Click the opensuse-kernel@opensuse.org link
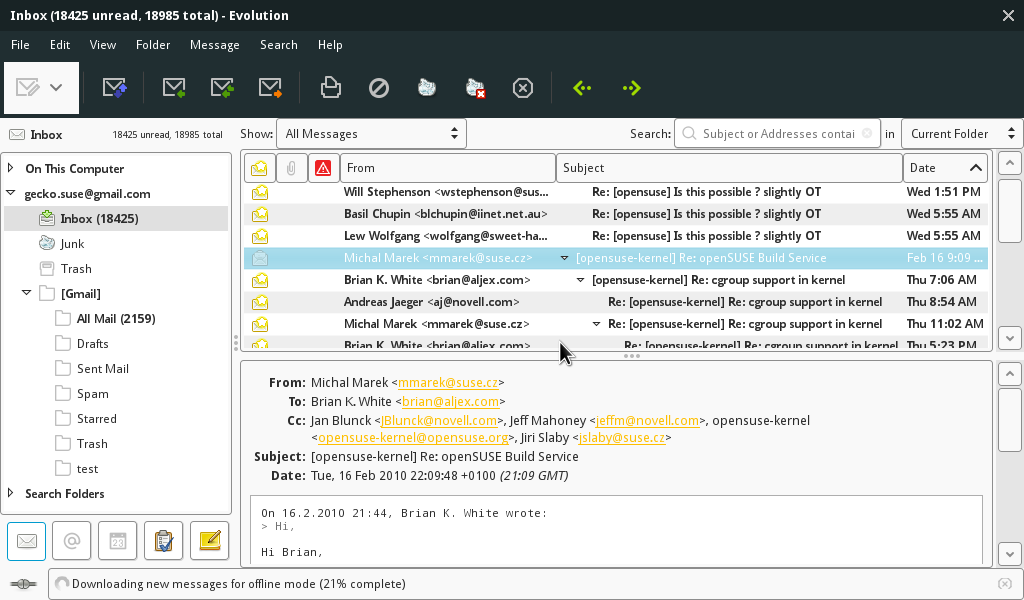This screenshot has height=600, width=1024. click(413, 437)
